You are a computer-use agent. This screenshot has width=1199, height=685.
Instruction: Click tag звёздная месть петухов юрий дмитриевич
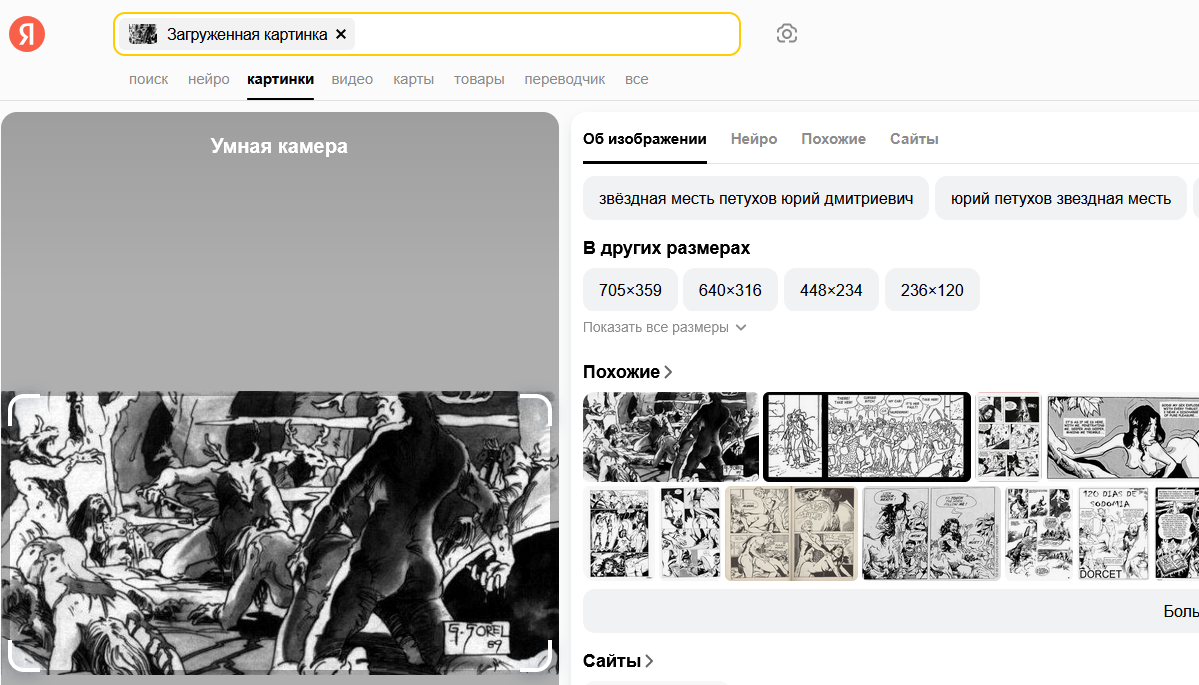pyautogui.click(x=756, y=199)
